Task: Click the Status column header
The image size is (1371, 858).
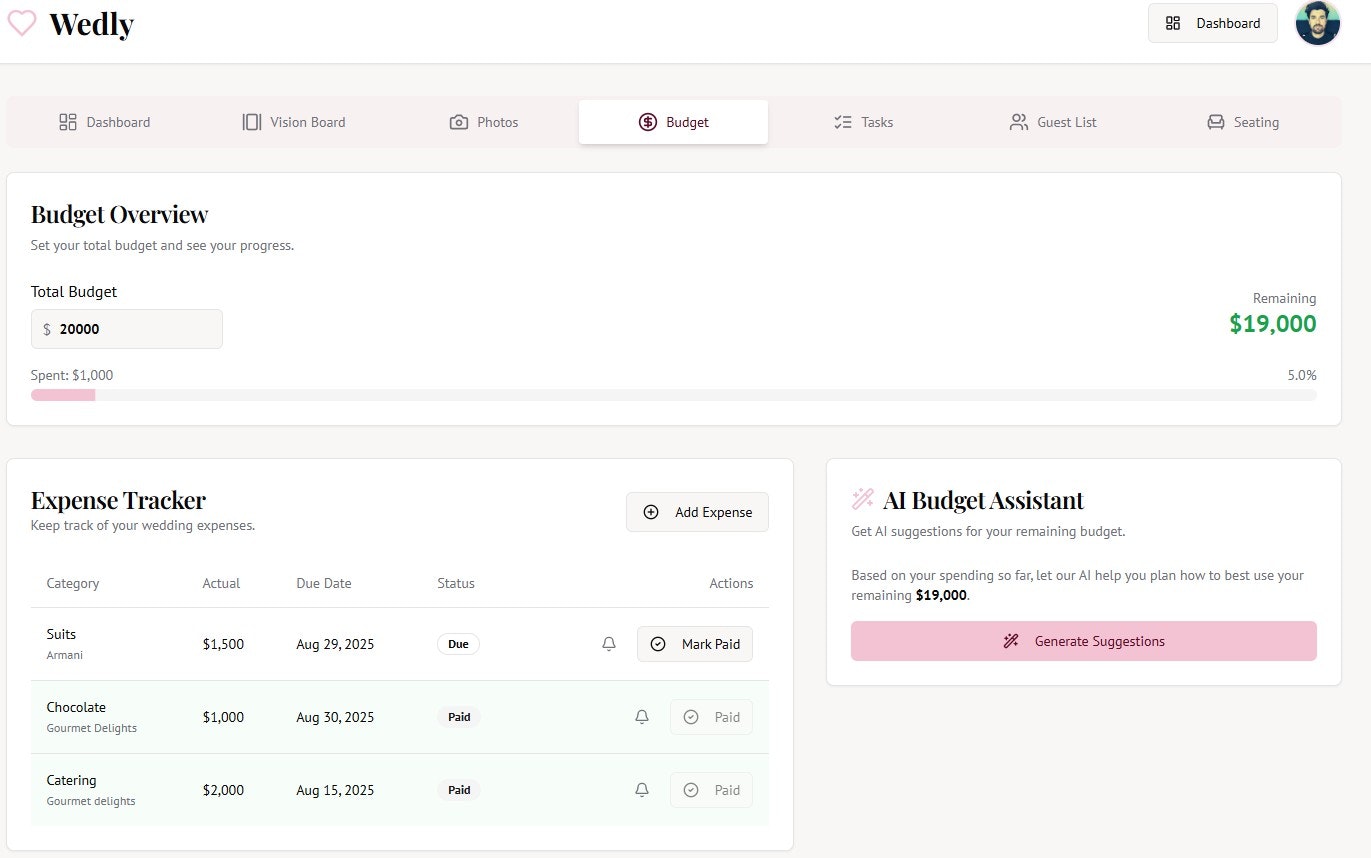Action: (x=456, y=583)
